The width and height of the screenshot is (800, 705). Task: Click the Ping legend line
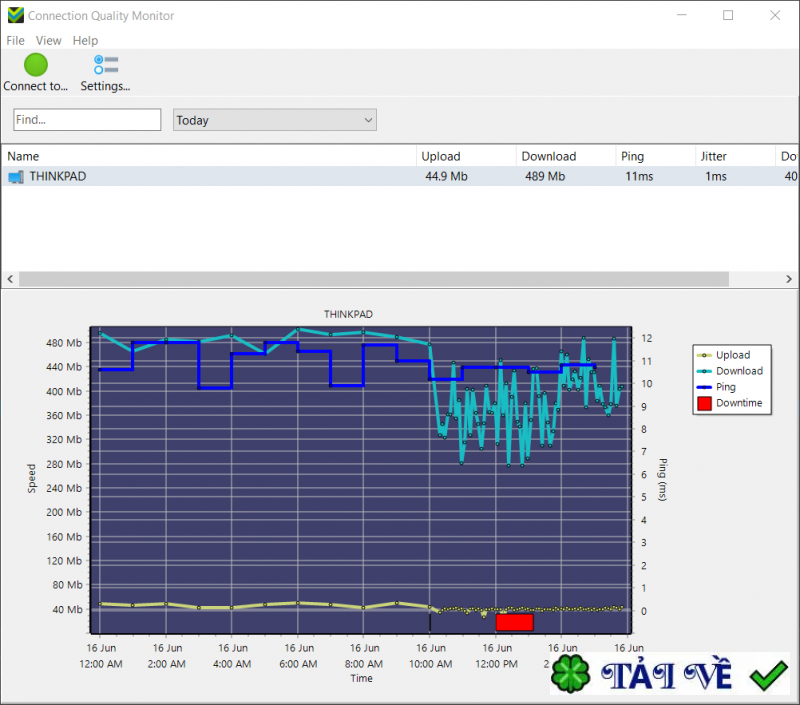[704, 387]
